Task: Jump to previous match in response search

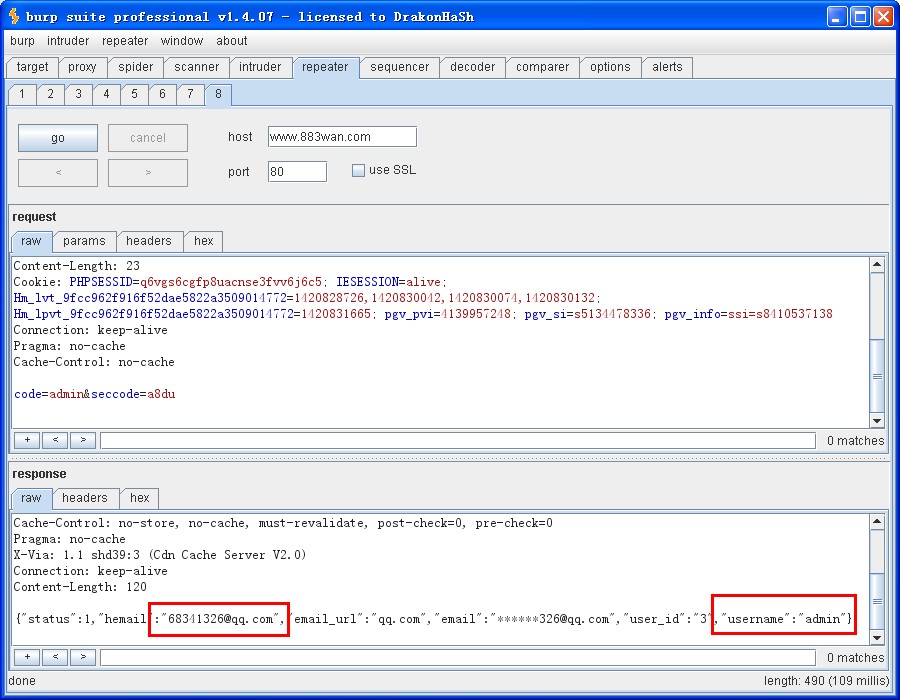Action: pyautogui.click(x=55, y=657)
